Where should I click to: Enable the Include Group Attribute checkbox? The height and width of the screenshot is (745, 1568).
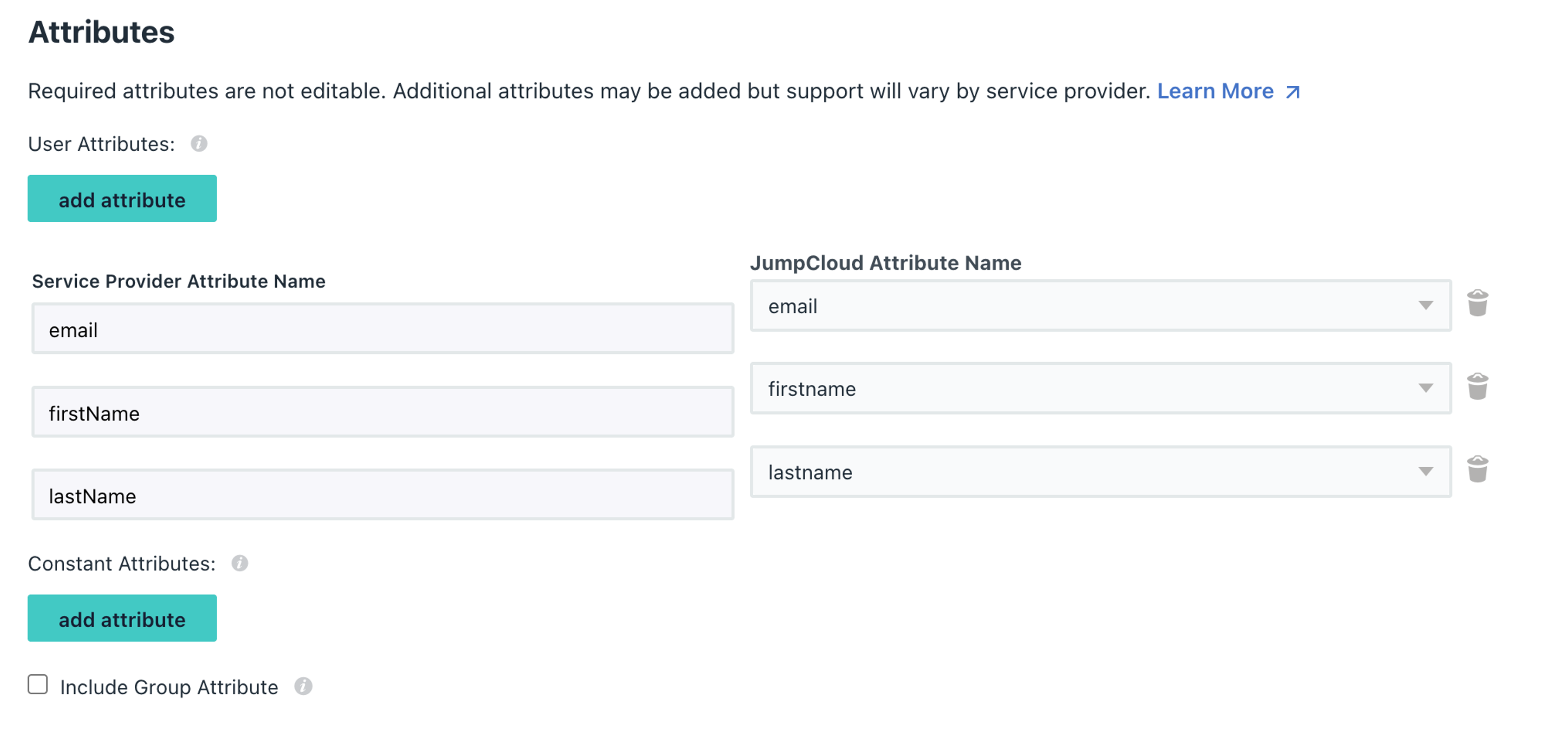coord(38,684)
